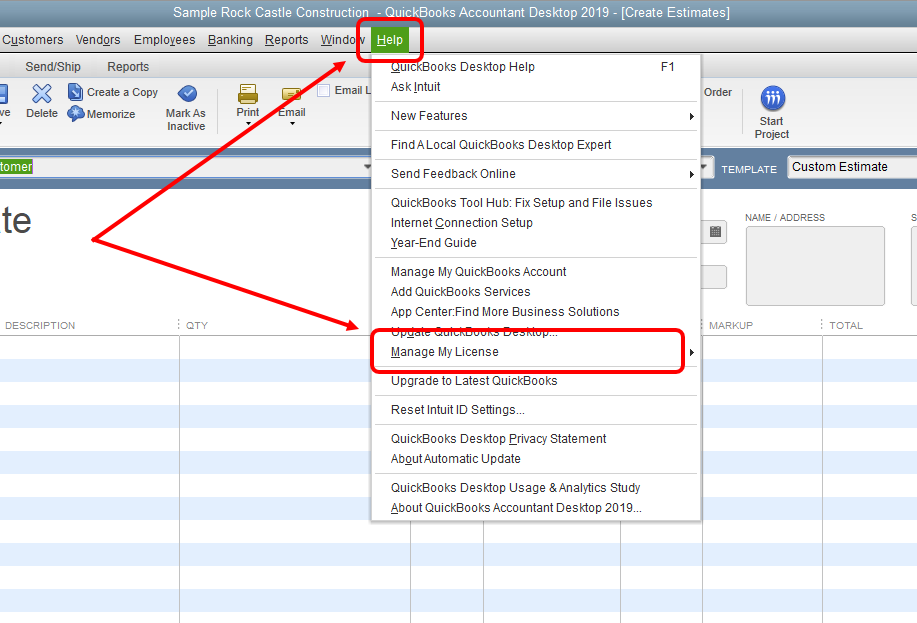Open the customer job dropdown arrow

(x=367, y=167)
